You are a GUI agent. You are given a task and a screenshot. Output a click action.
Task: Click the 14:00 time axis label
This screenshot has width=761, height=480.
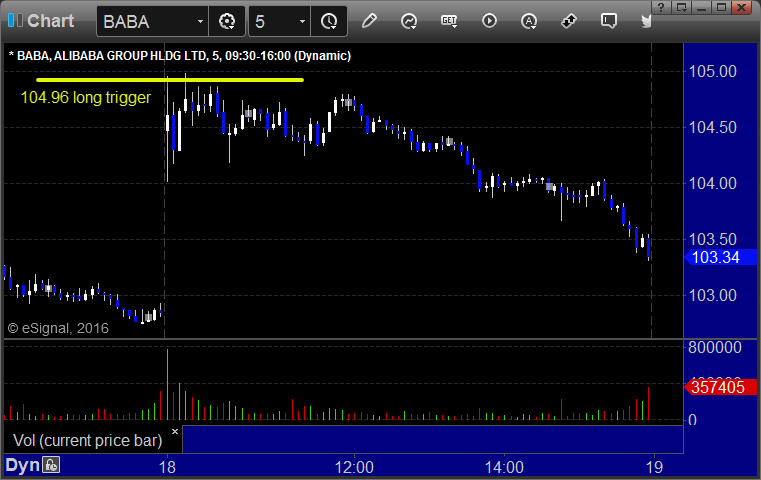click(x=504, y=467)
